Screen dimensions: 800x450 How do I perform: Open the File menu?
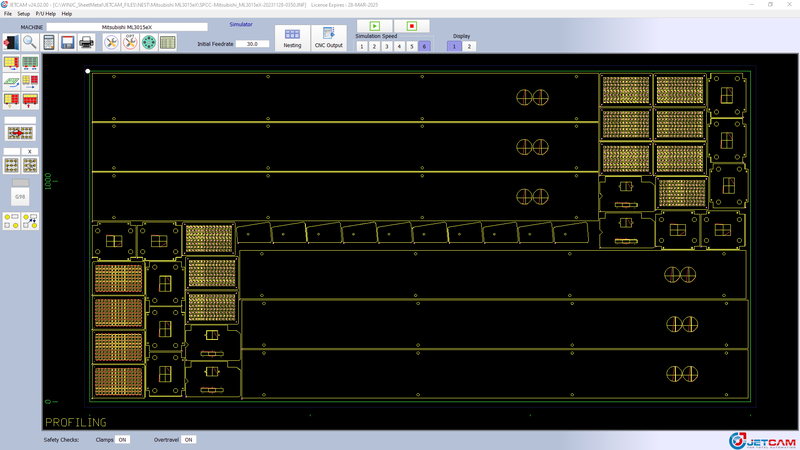click(x=8, y=14)
